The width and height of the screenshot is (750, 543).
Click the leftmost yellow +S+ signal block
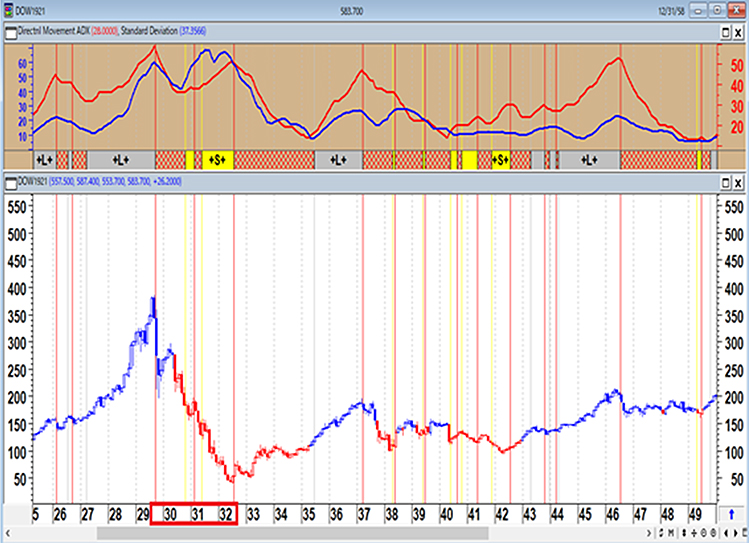[217, 160]
